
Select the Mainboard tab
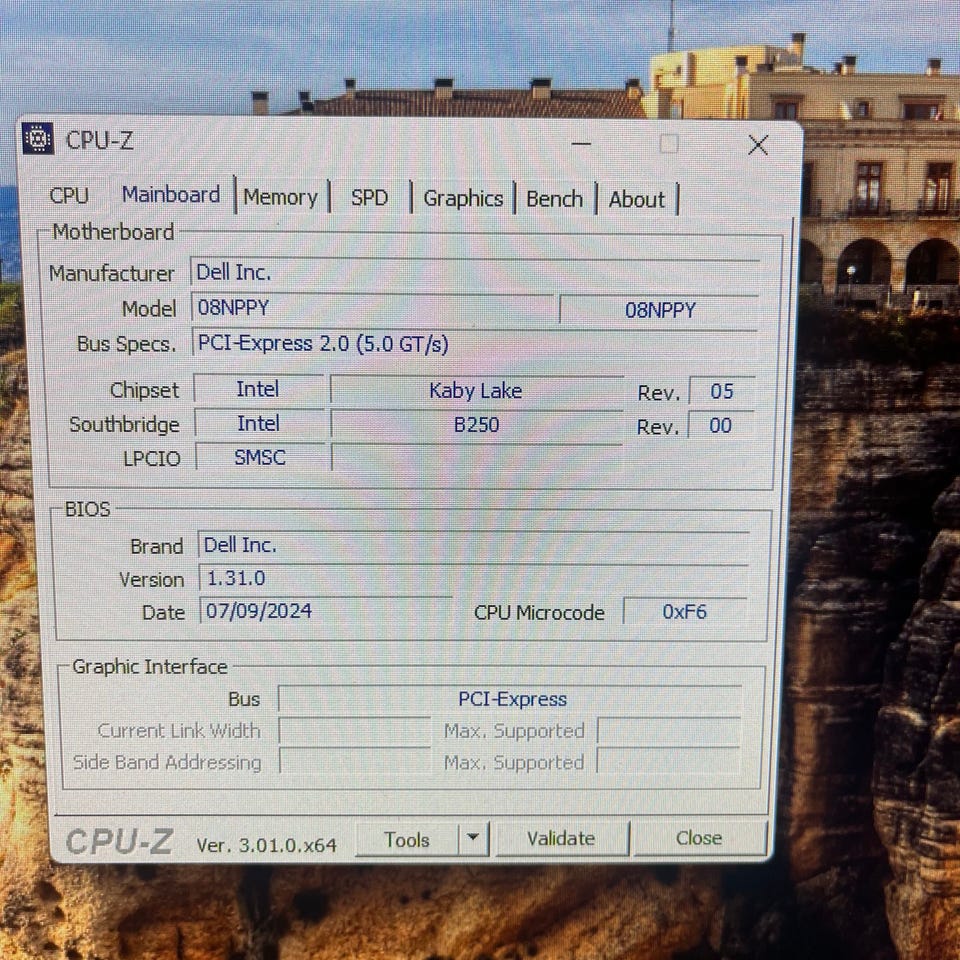click(x=171, y=195)
